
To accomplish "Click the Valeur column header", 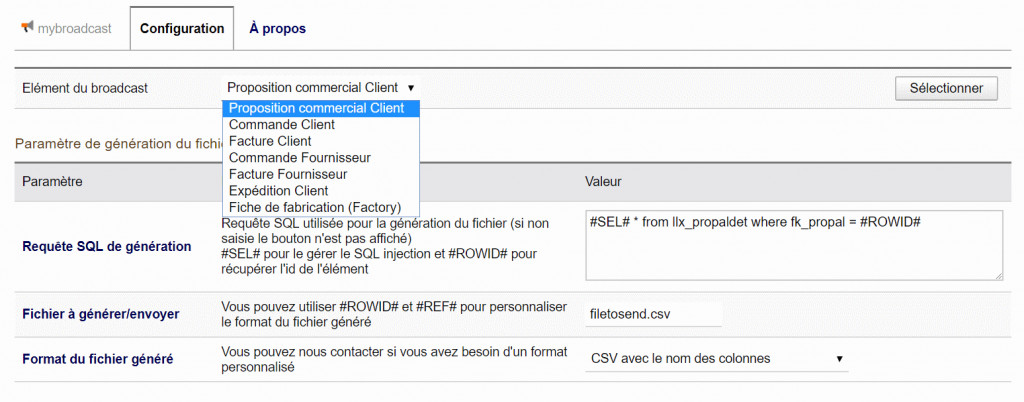I will pyautogui.click(x=603, y=182).
